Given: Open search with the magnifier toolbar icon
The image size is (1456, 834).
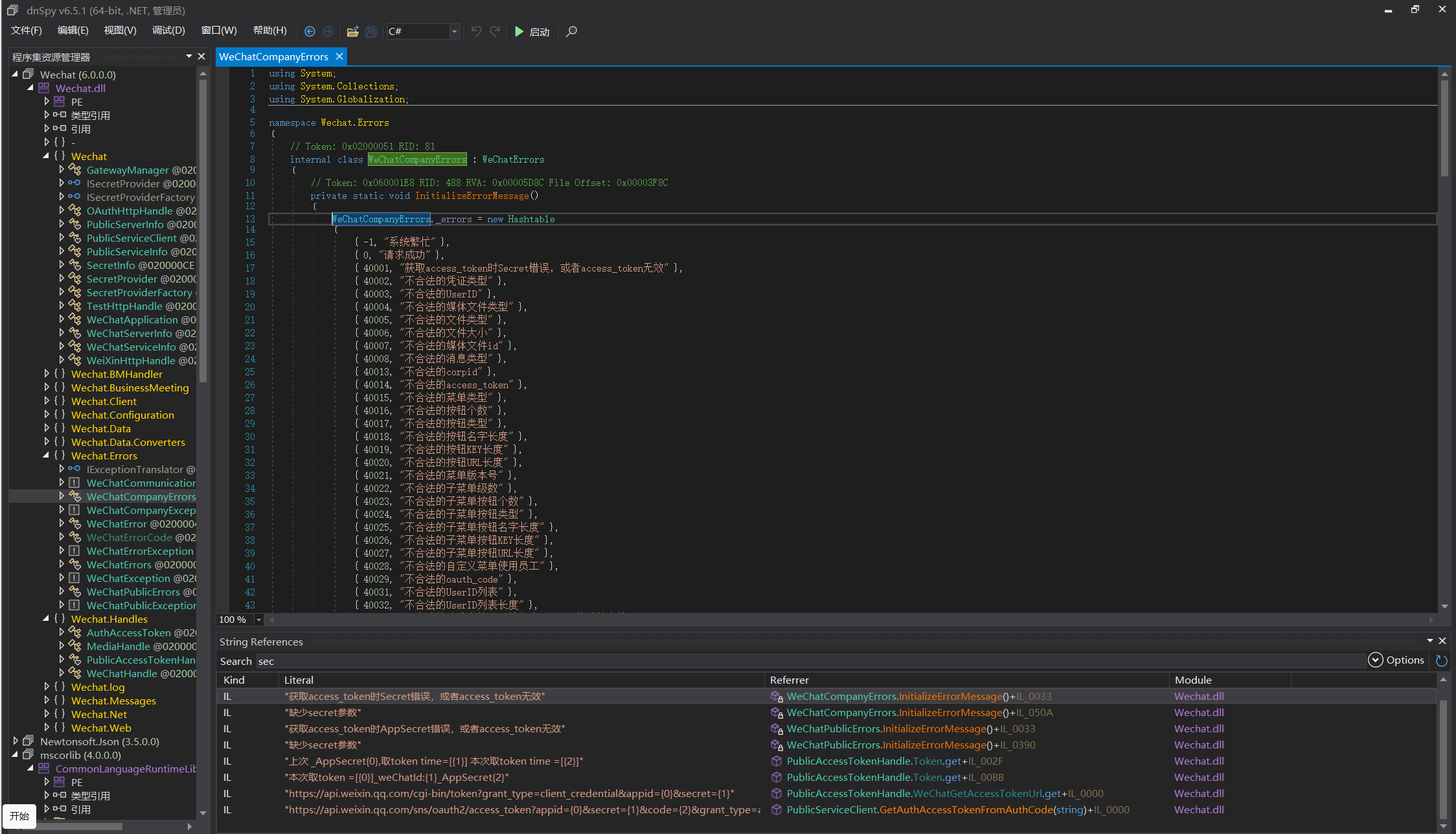Looking at the screenshot, I should 571,31.
